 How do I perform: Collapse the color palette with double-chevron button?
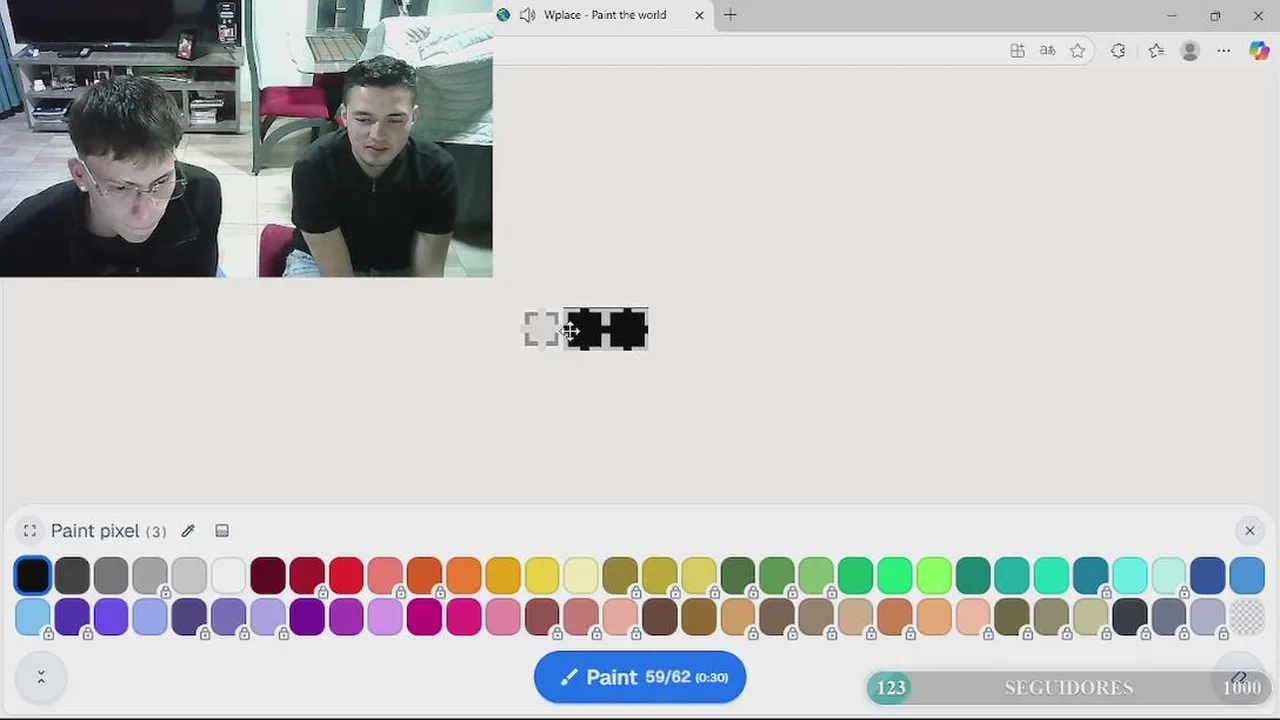click(41, 677)
